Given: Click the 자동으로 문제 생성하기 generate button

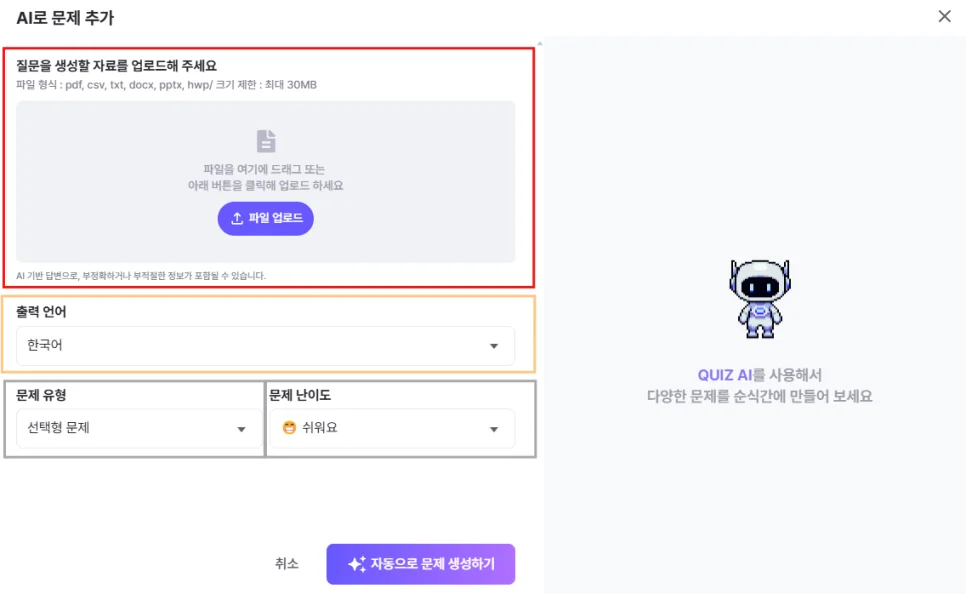Looking at the screenshot, I should pos(420,563).
